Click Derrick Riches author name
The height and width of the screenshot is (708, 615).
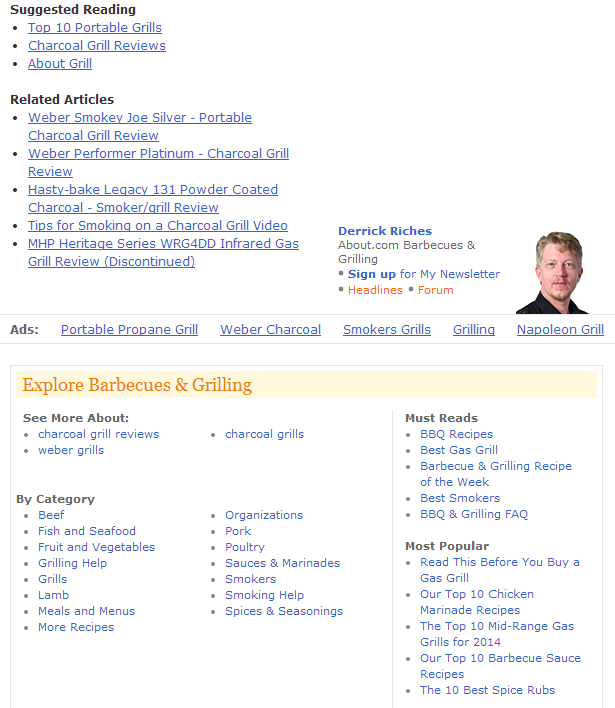(385, 231)
